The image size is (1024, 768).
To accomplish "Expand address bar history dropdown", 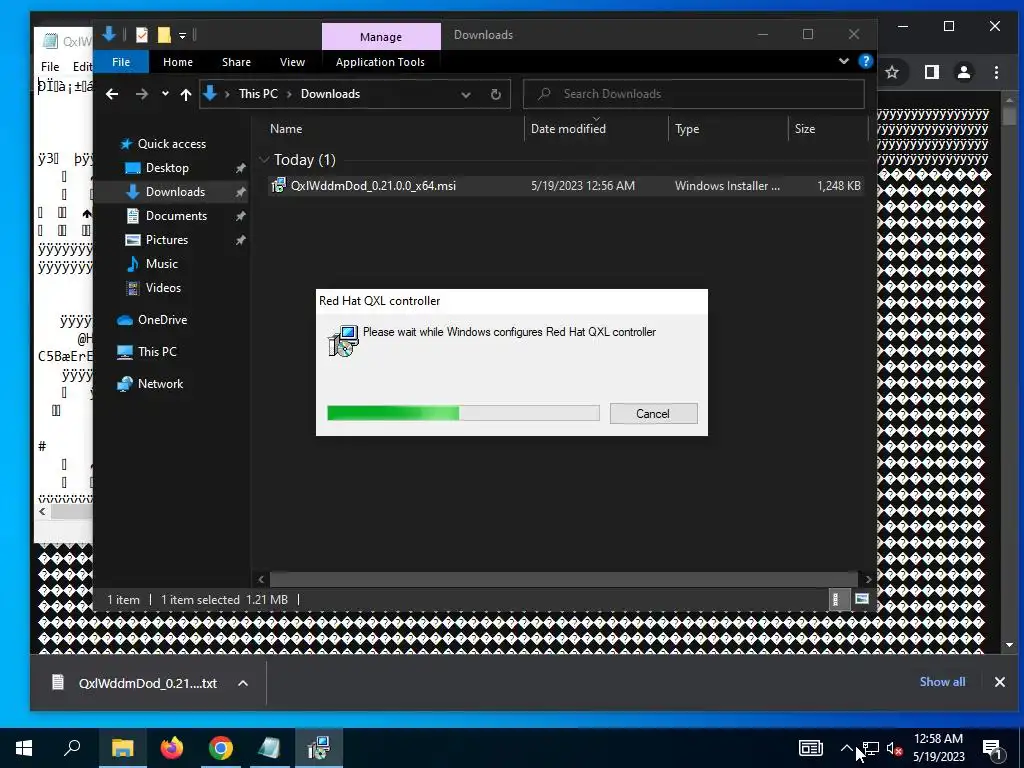I will pyautogui.click(x=466, y=94).
